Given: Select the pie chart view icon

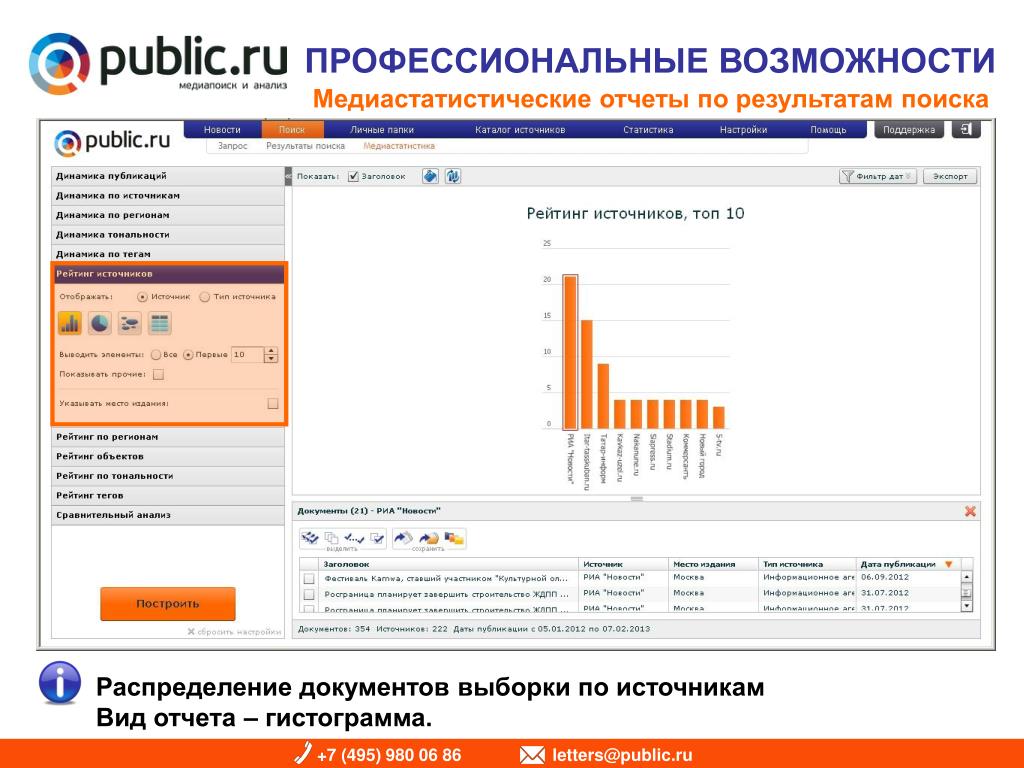Looking at the screenshot, I should [99, 323].
